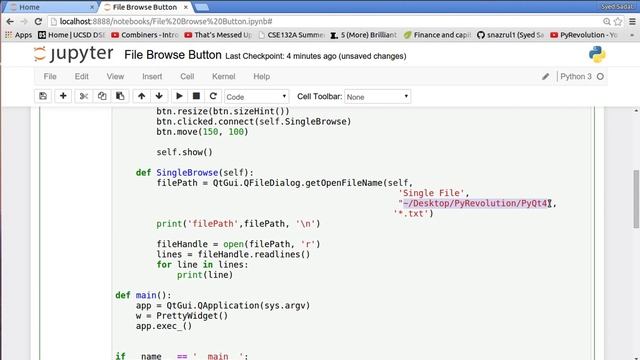Image resolution: width=640 pixels, height=360 pixels.
Task: Move selected cell down arrow
Action: 159,96
